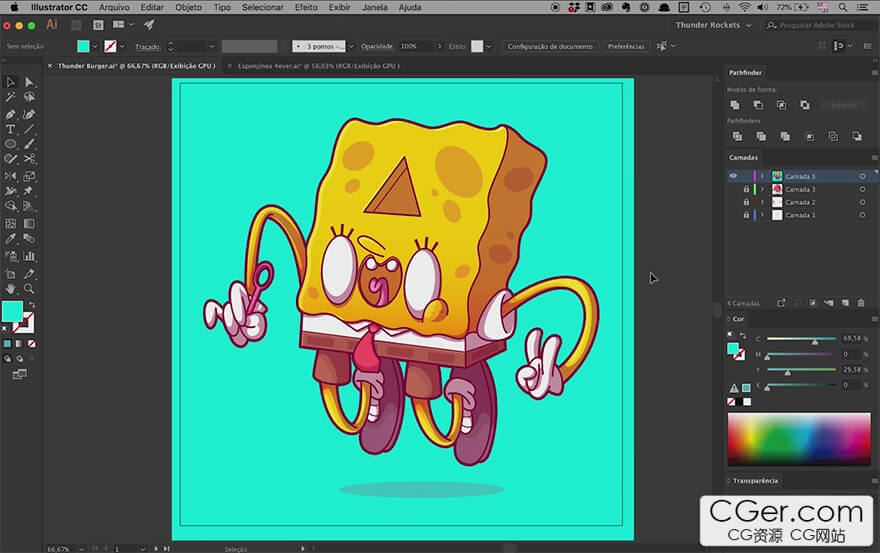Unlock Camada 1 layer
Viewport: 880px width, 553px height.
tap(746, 215)
